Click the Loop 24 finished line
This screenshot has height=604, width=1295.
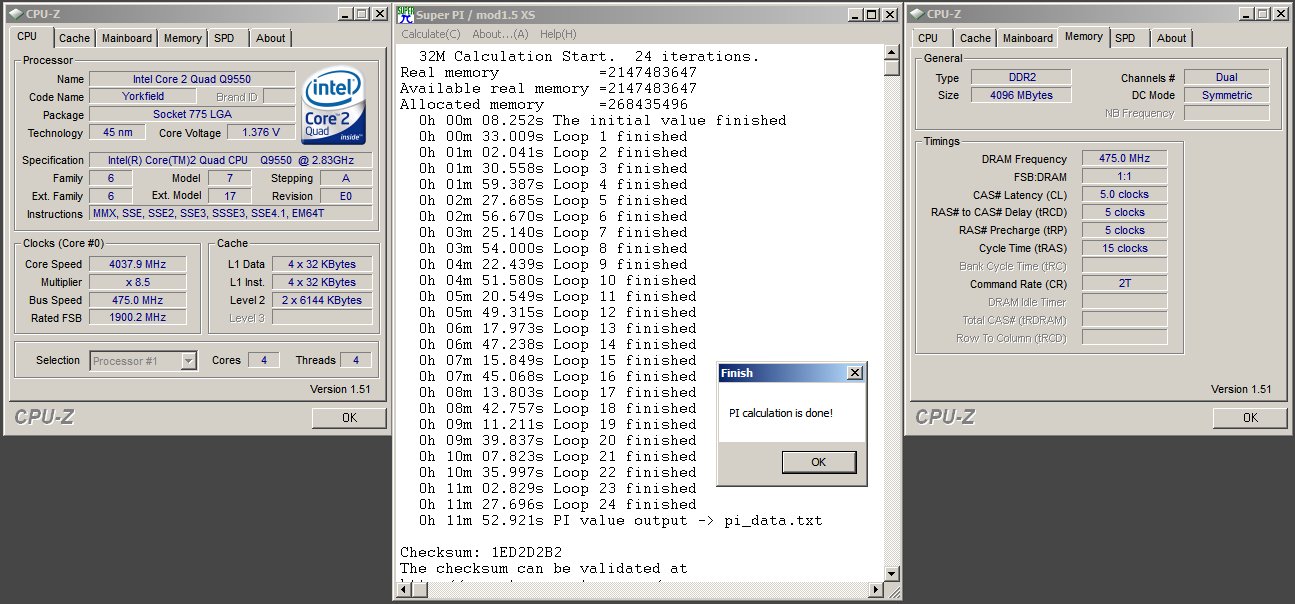tap(558, 504)
